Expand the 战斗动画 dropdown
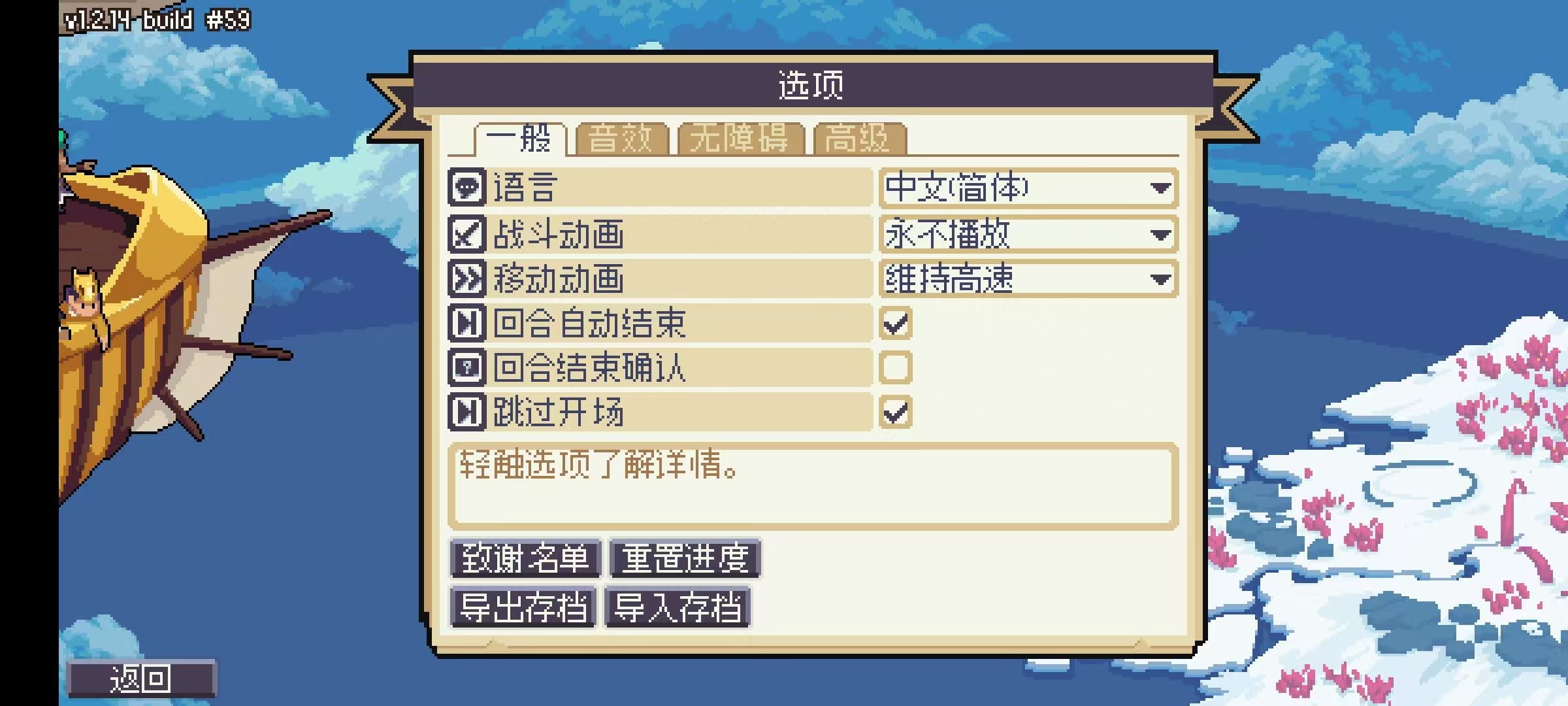This screenshot has width=1568, height=706. tap(1028, 234)
